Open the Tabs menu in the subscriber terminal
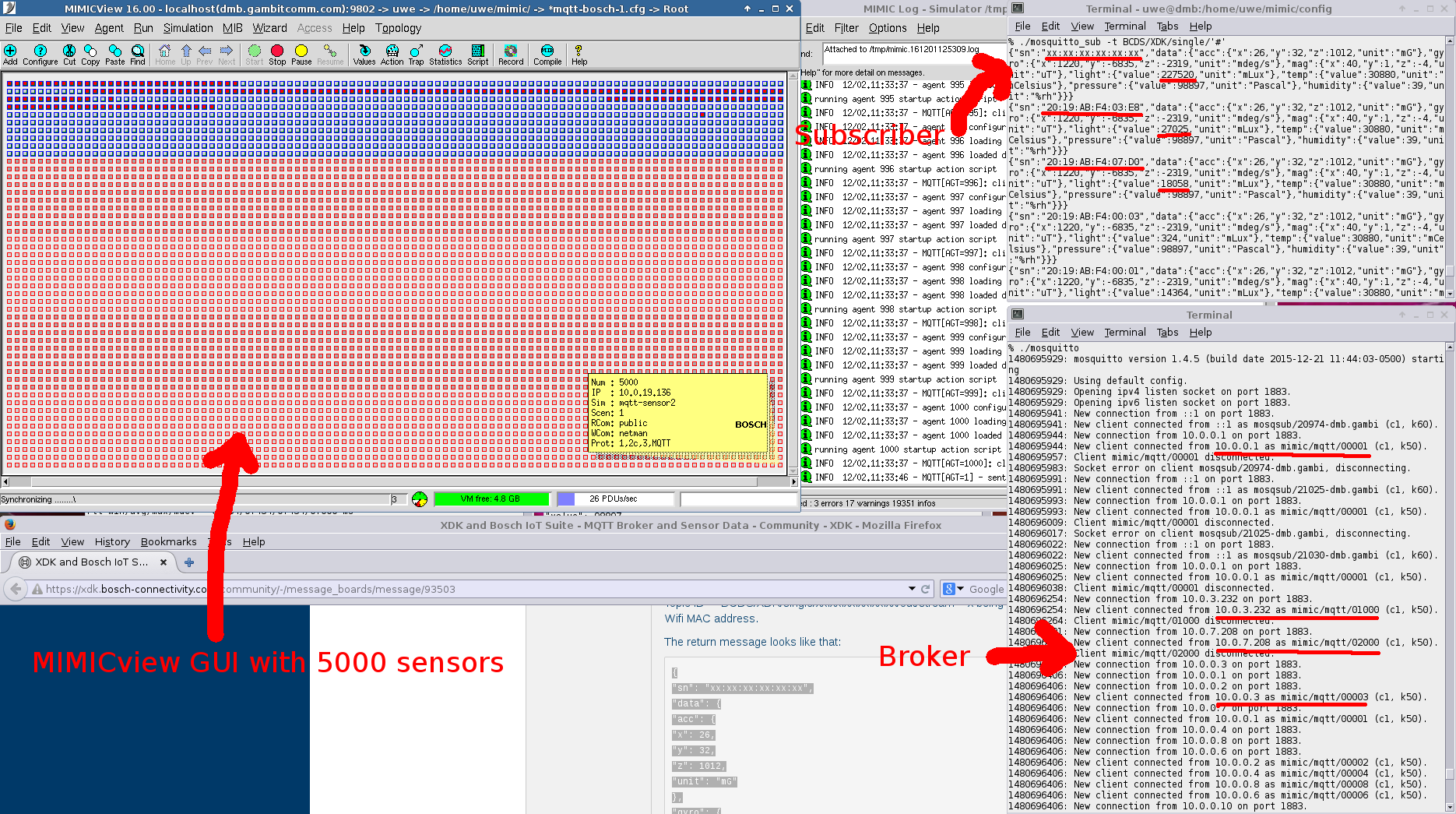Image resolution: width=1456 pixels, height=814 pixels. [x=1167, y=26]
